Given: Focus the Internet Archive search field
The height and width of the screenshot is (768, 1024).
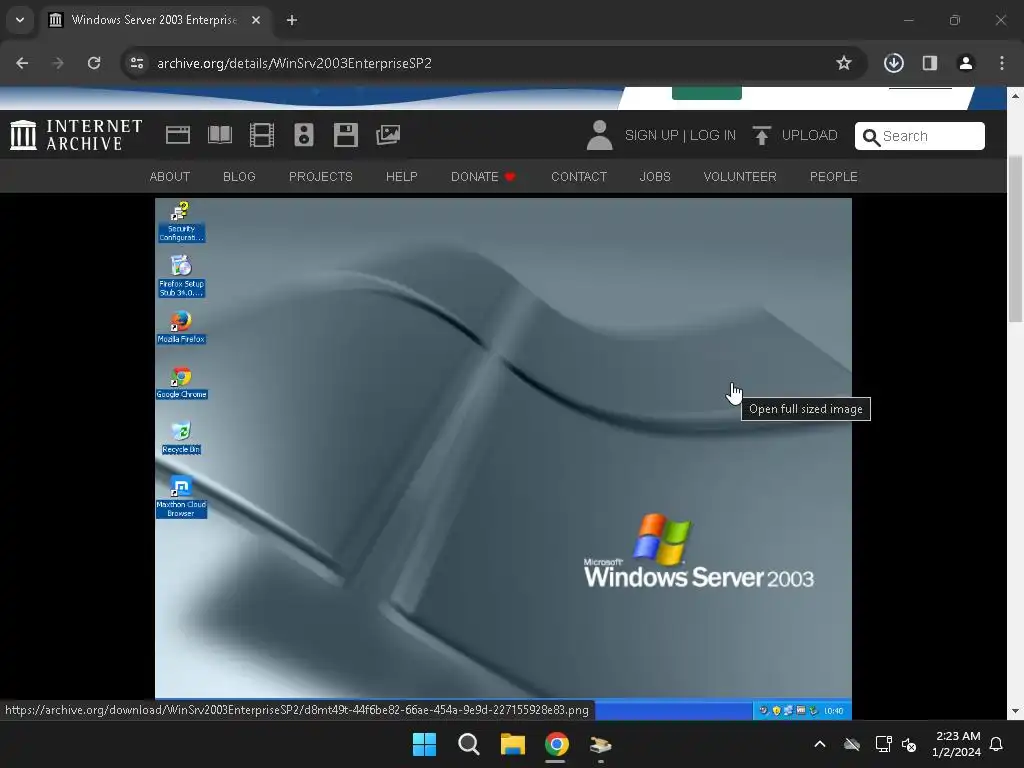Looking at the screenshot, I should click(920, 136).
